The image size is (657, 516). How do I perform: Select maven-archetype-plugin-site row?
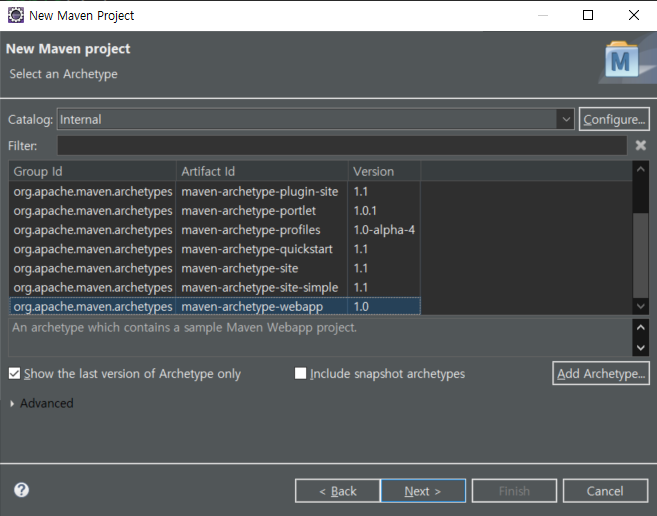[215, 192]
